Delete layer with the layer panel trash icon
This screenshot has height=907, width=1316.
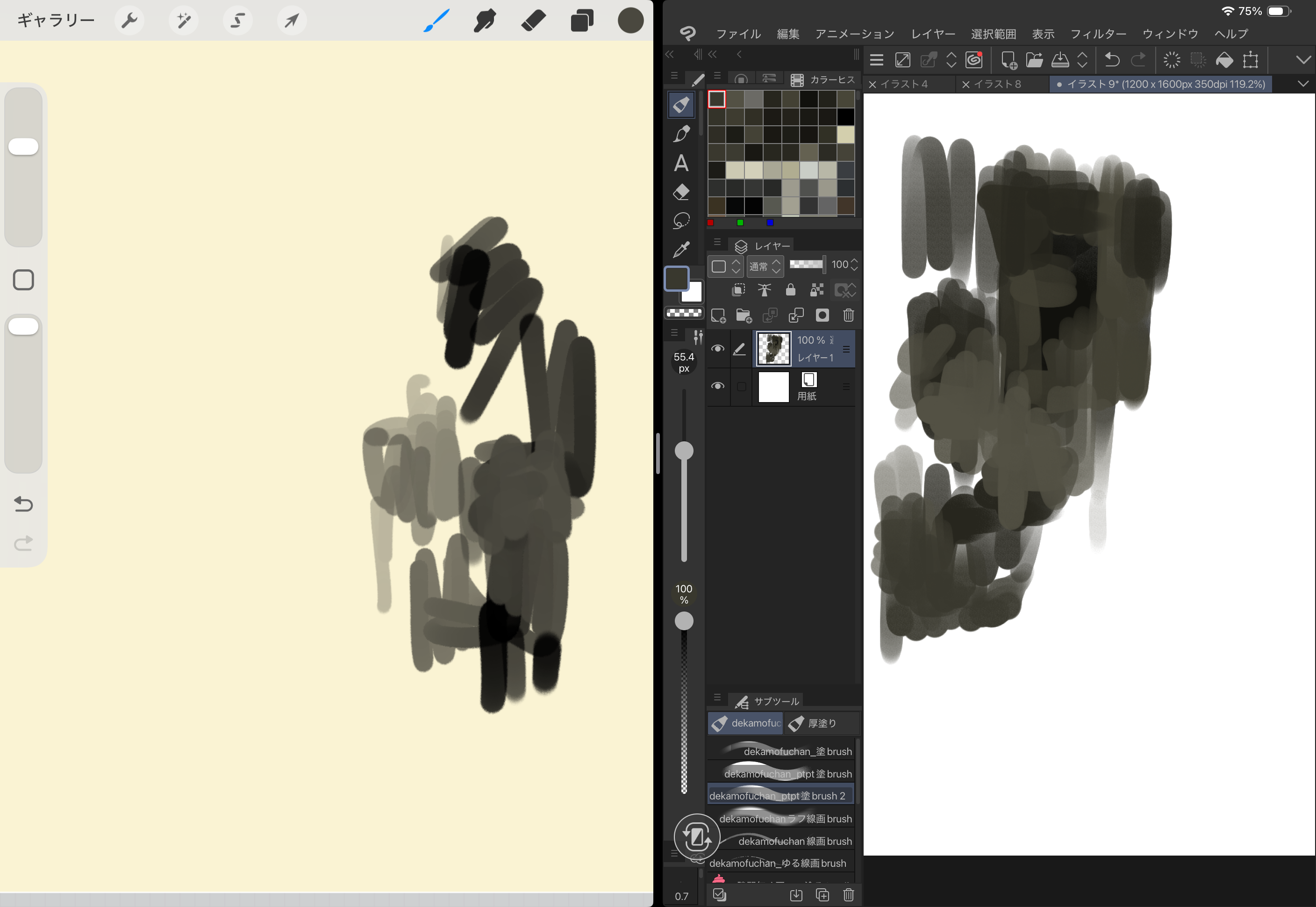848,316
